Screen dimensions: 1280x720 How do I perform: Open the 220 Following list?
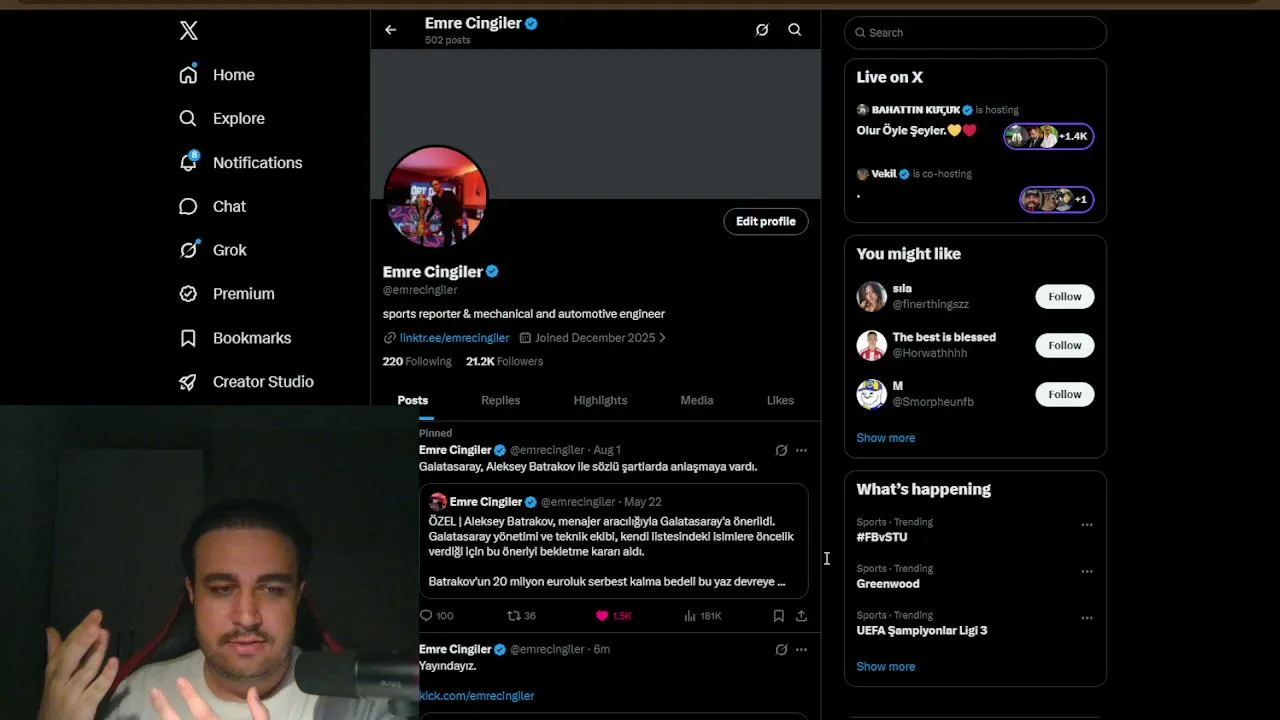point(417,361)
